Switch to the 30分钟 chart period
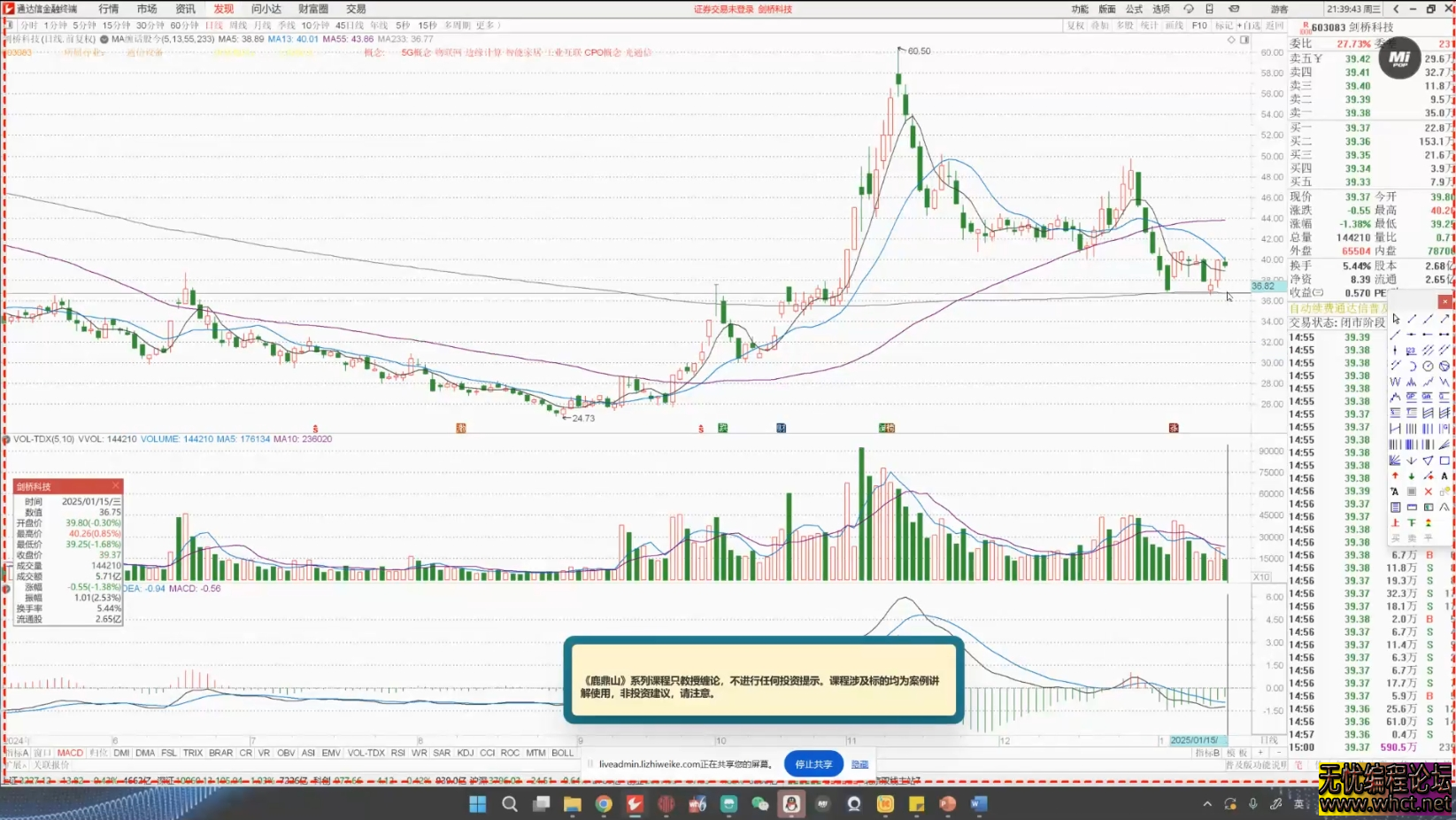 [150, 26]
